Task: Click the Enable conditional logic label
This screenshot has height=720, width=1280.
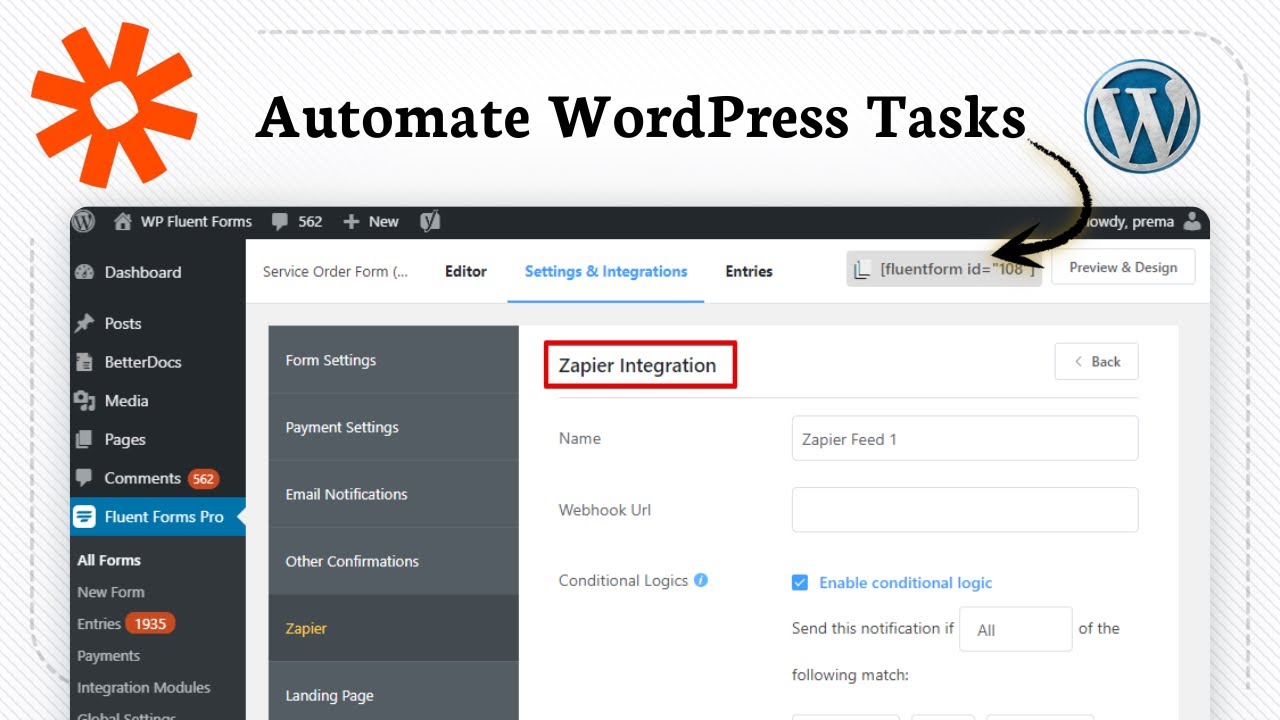Action: (906, 583)
